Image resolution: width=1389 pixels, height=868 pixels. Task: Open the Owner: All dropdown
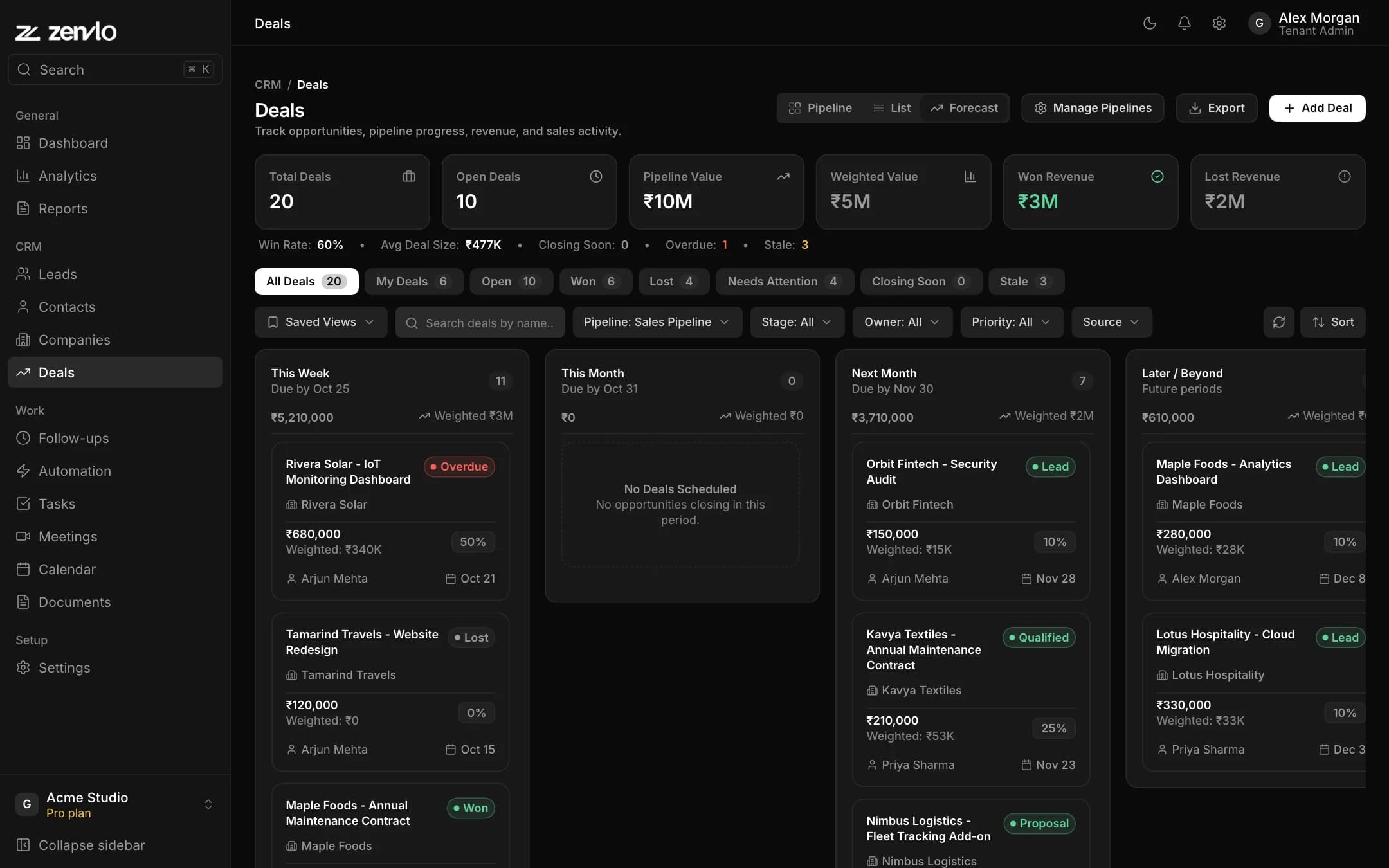tap(902, 322)
